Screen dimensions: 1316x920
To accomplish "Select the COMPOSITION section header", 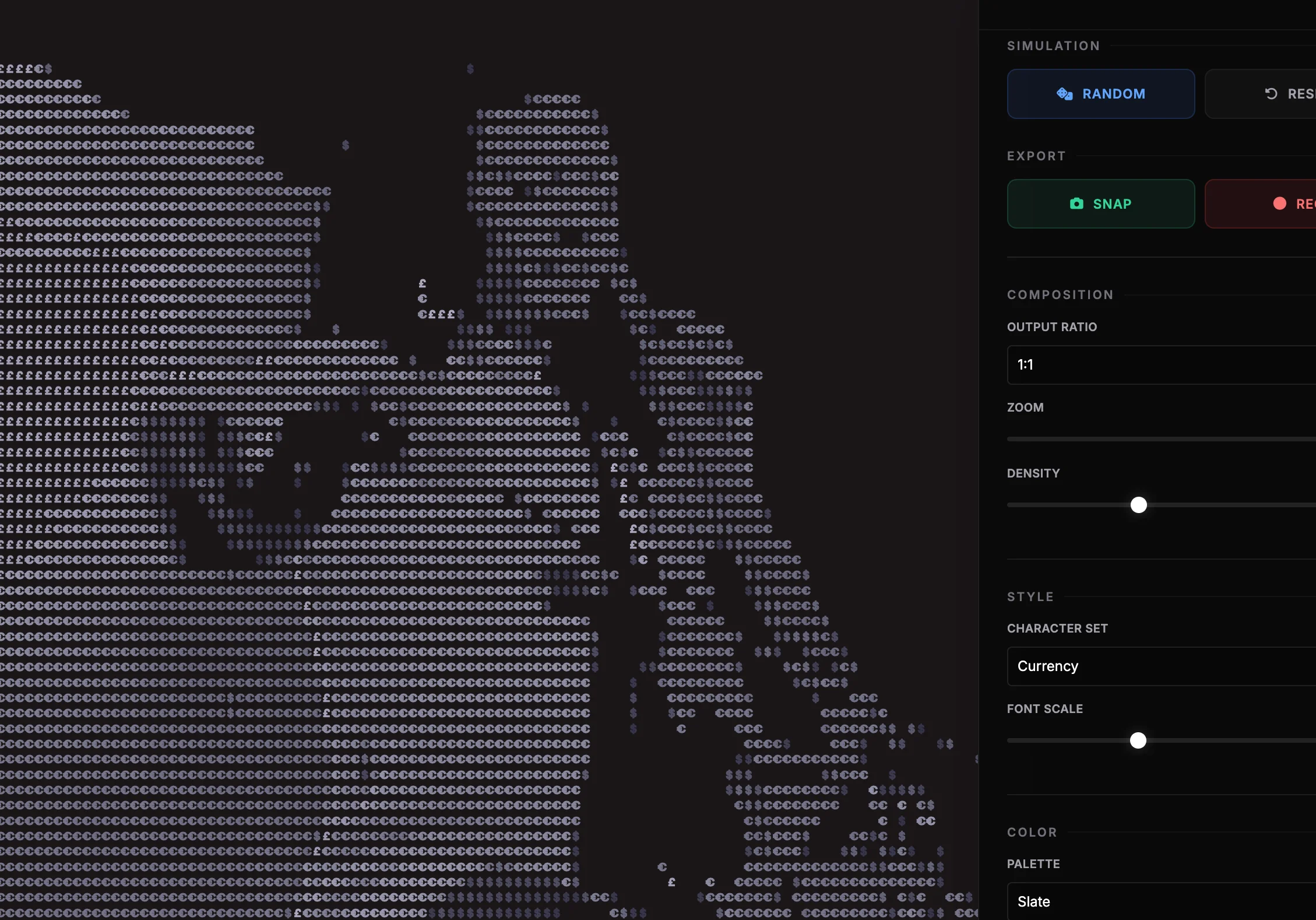I will coord(1060,294).
